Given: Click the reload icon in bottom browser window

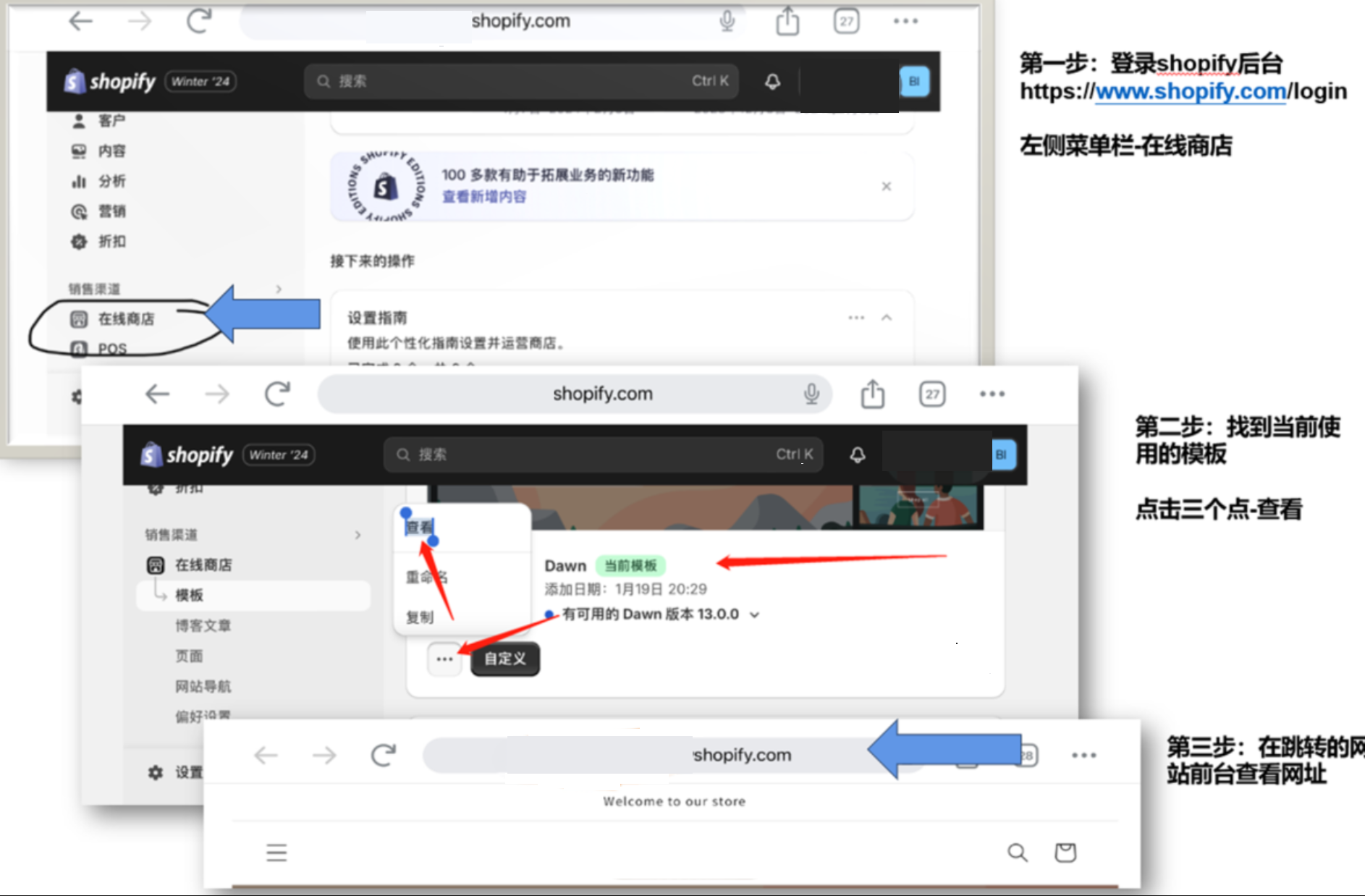Looking at the screenshot, I should (383, 756).
